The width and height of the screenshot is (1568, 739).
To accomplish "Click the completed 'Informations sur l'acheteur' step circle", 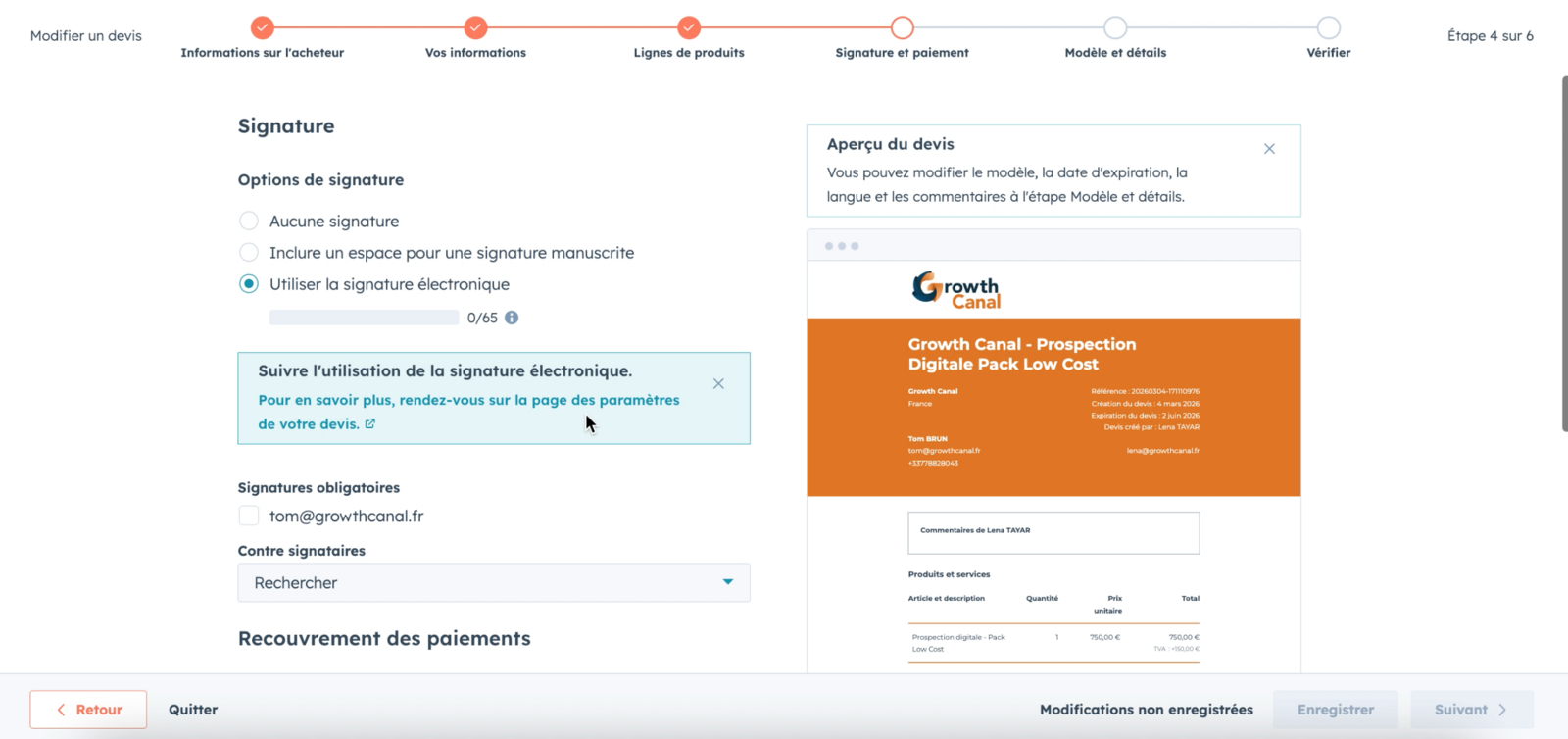I will tap(262, 27).
